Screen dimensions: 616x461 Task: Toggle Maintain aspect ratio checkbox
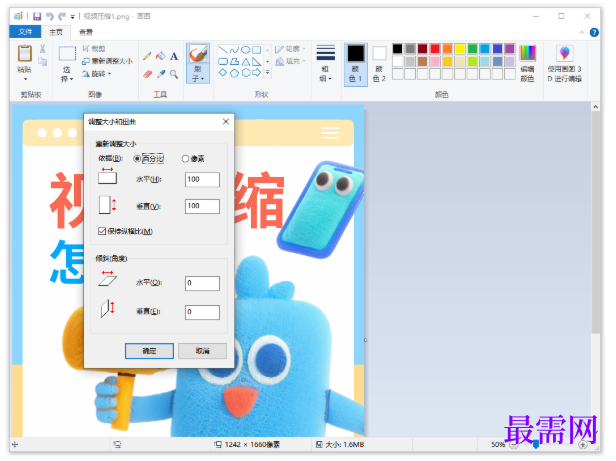click(x=102, y=231)
